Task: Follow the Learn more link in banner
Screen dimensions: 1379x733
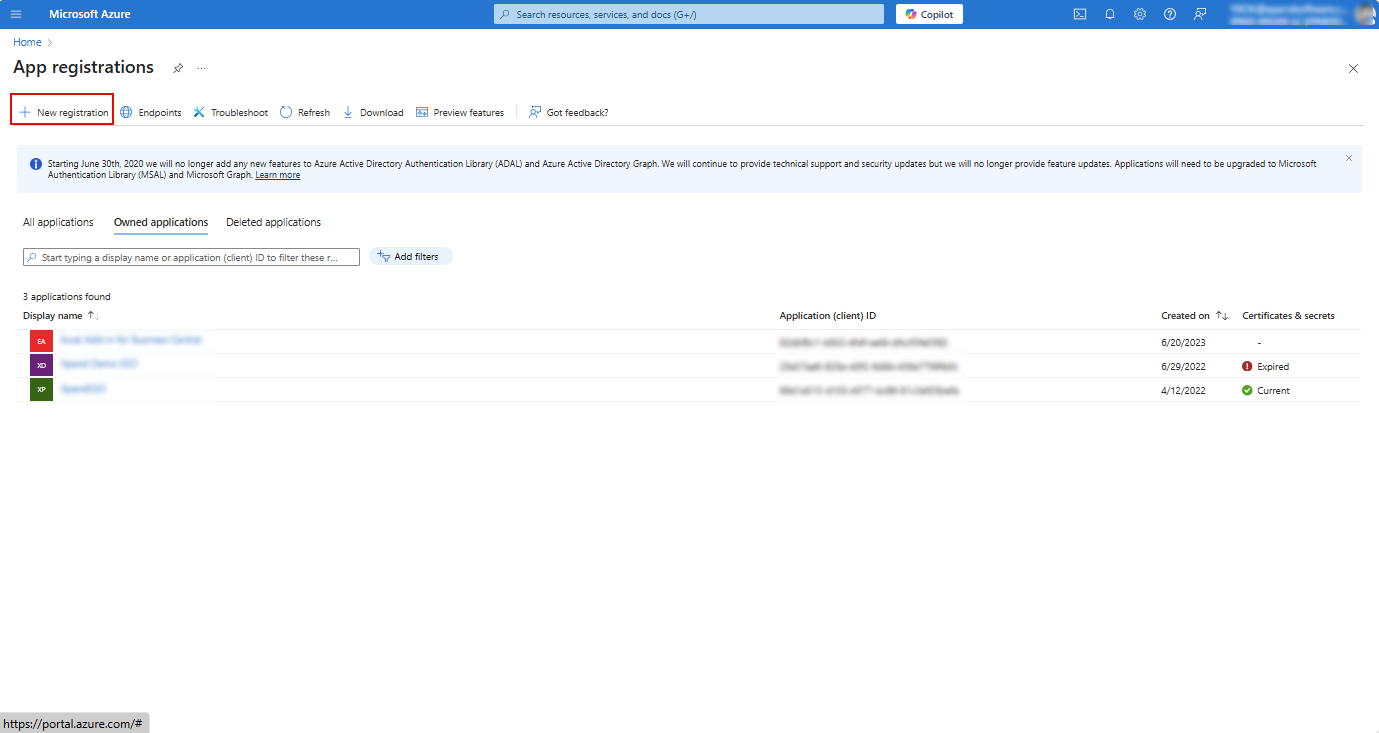Action: point(277,175)
